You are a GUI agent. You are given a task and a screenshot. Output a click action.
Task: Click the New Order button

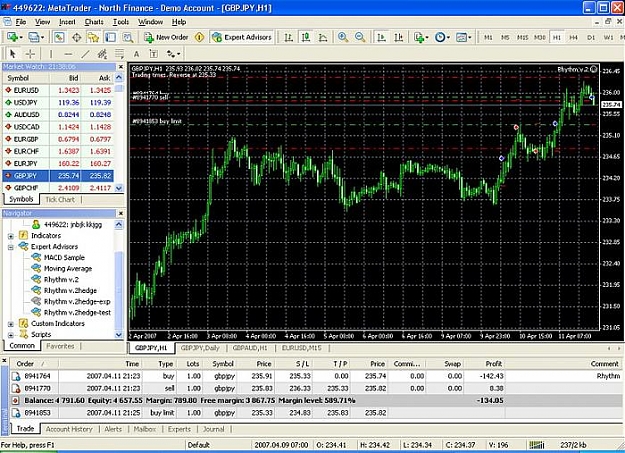[x=166, y=37]
